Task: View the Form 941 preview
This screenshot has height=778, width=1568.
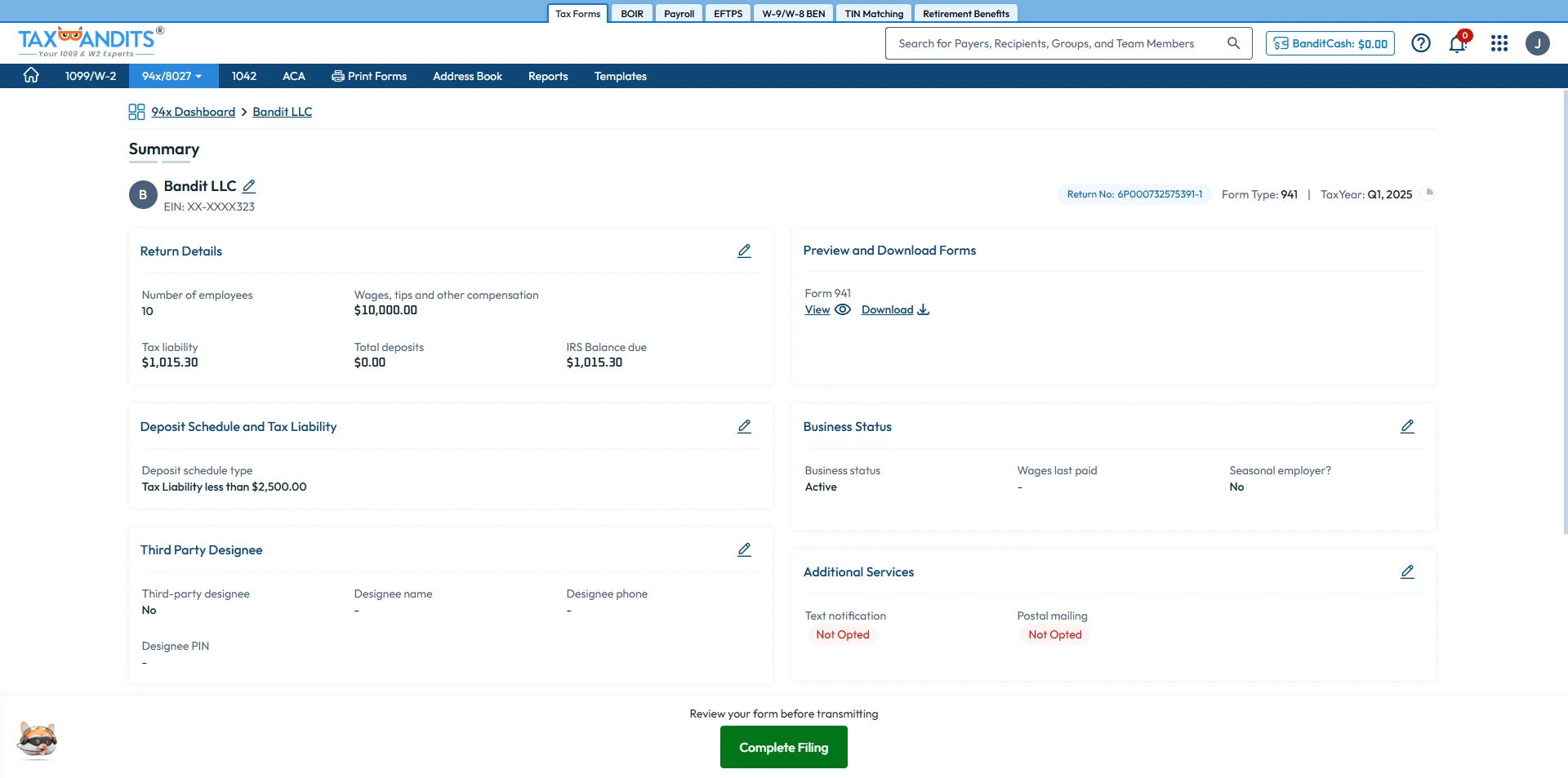Action: click(827, 309)
